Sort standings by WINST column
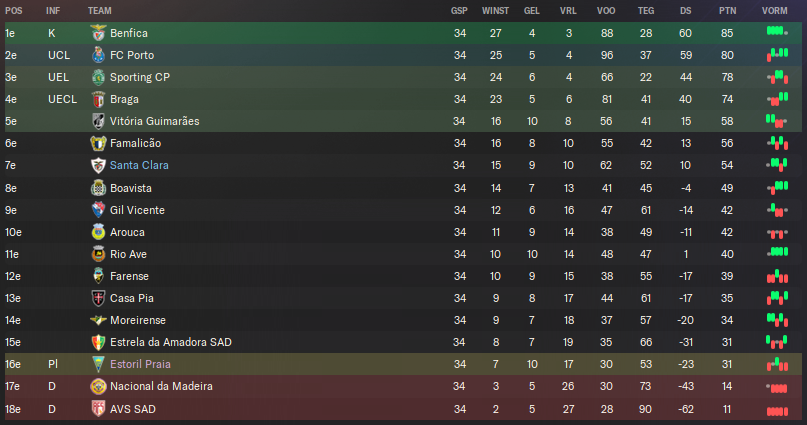 pyautogui.click(x=495, y=11)
